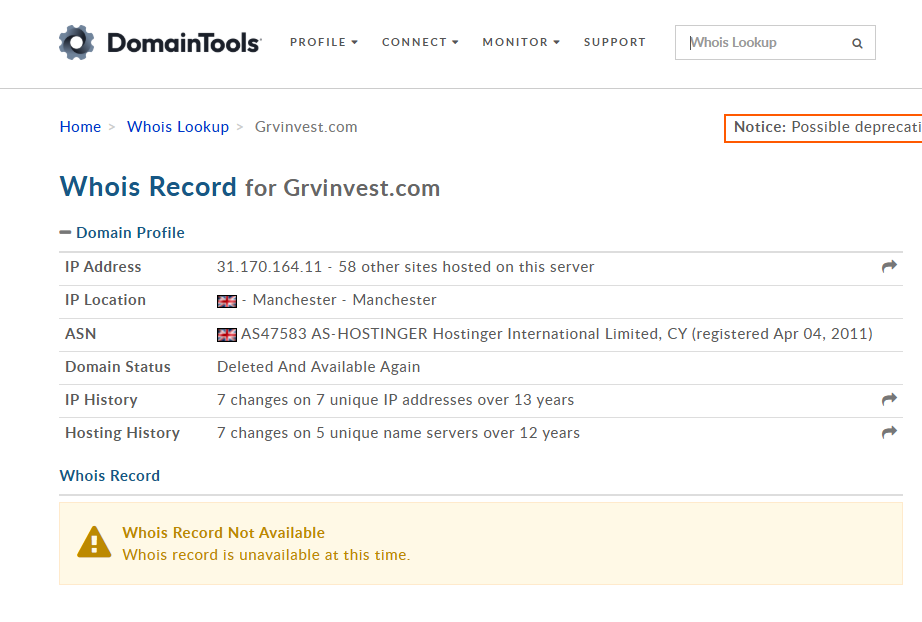Click the Whois Record section heading

109,476
